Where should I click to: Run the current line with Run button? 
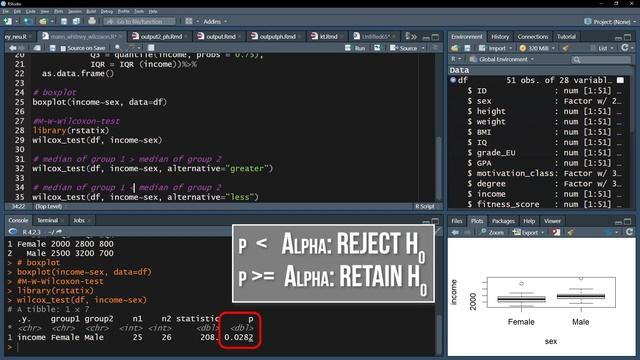click(355, 48)
